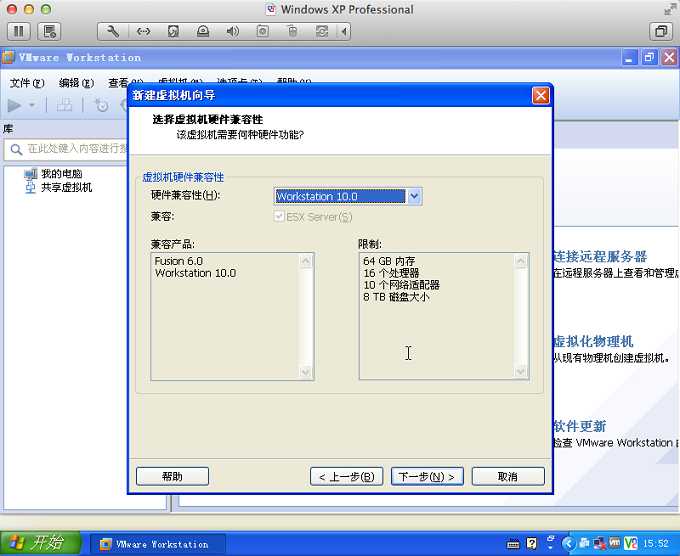
Task: Click compatible products list scroll-up arrow
Action: [306, 261]
